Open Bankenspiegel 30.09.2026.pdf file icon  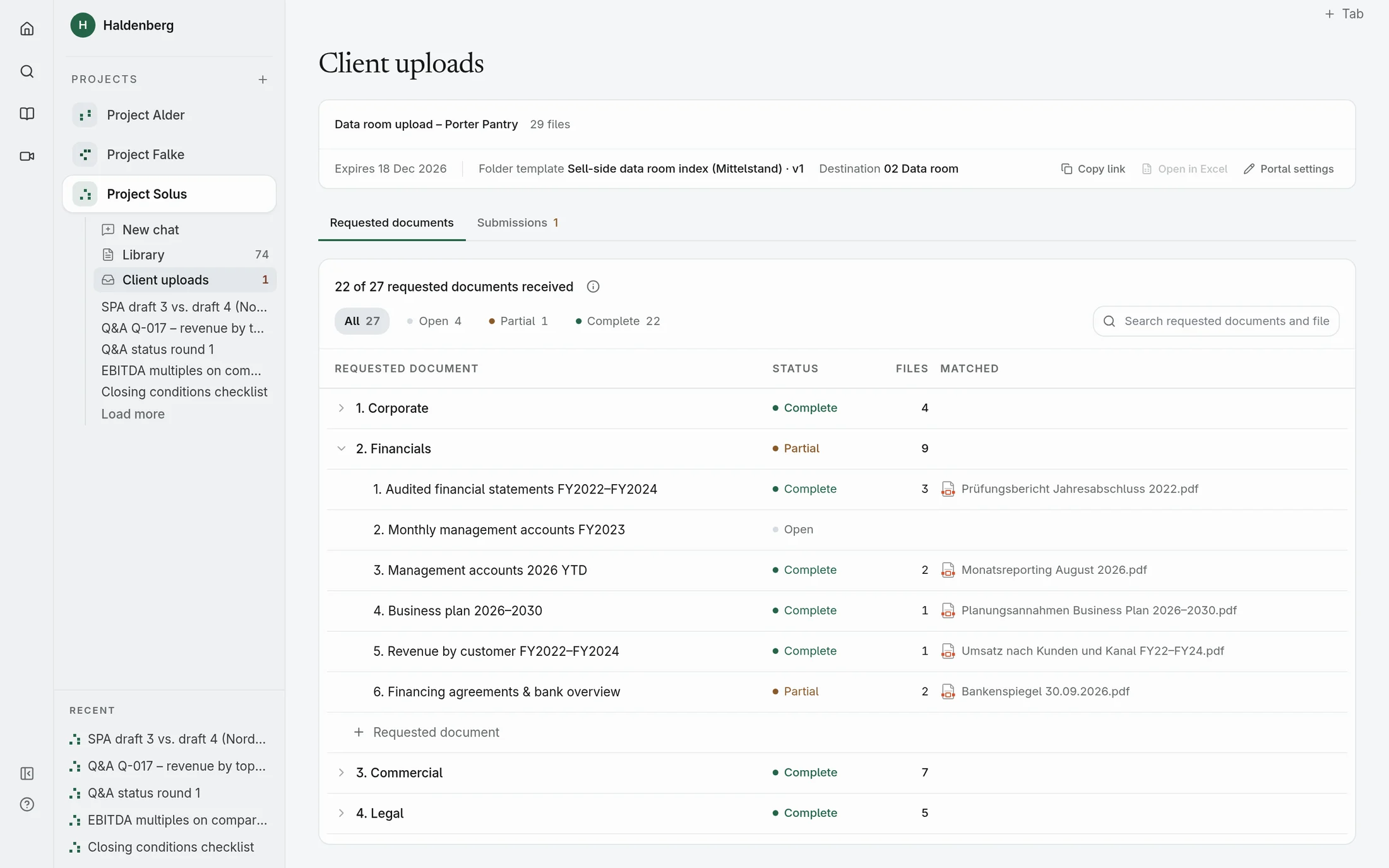tap(948, 692)
